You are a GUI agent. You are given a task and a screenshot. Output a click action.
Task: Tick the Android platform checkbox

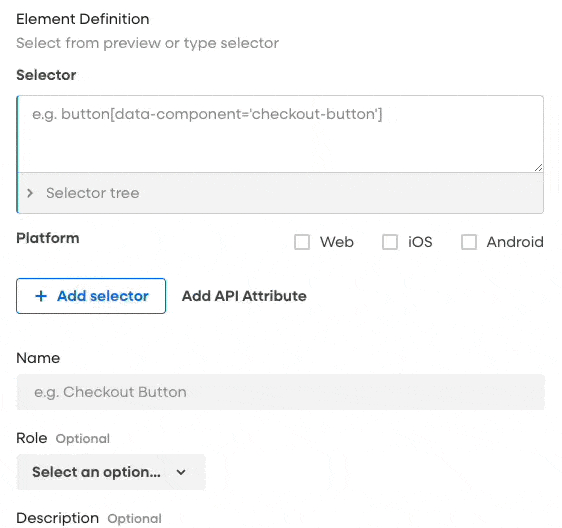[468, 242]
